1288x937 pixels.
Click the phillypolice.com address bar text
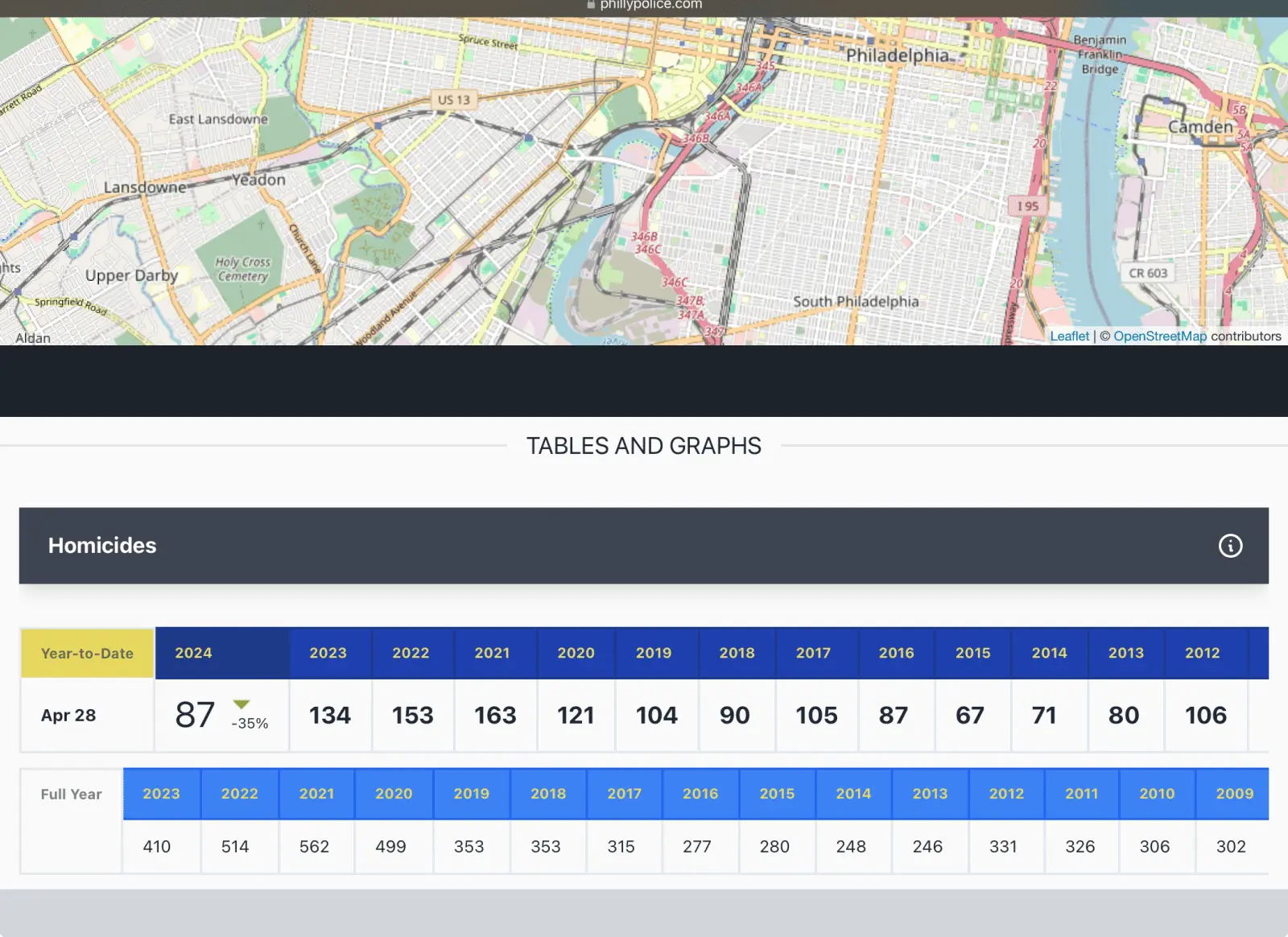[x=650, y=5]
